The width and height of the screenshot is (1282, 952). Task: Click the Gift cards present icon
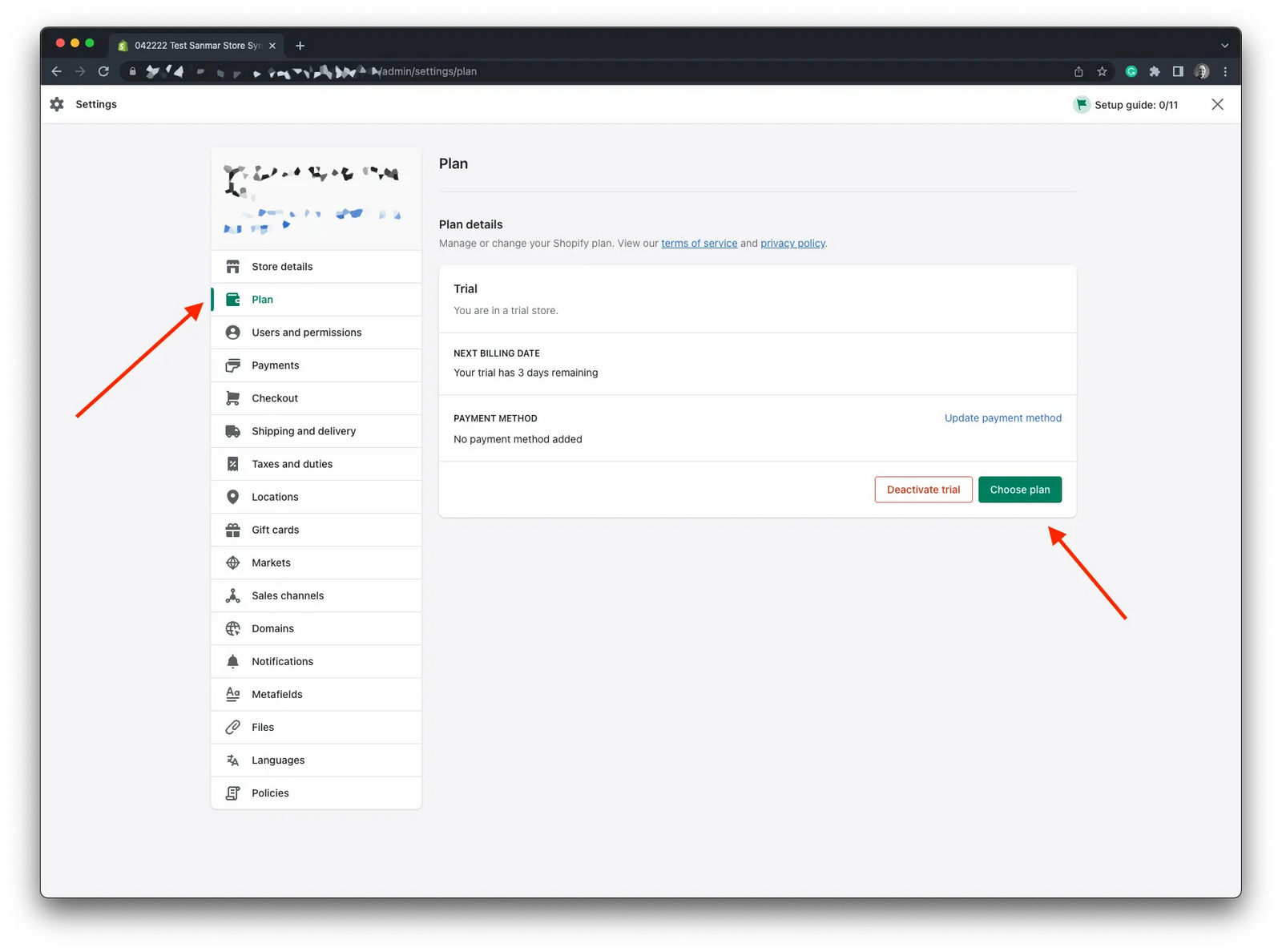(233, 530)
